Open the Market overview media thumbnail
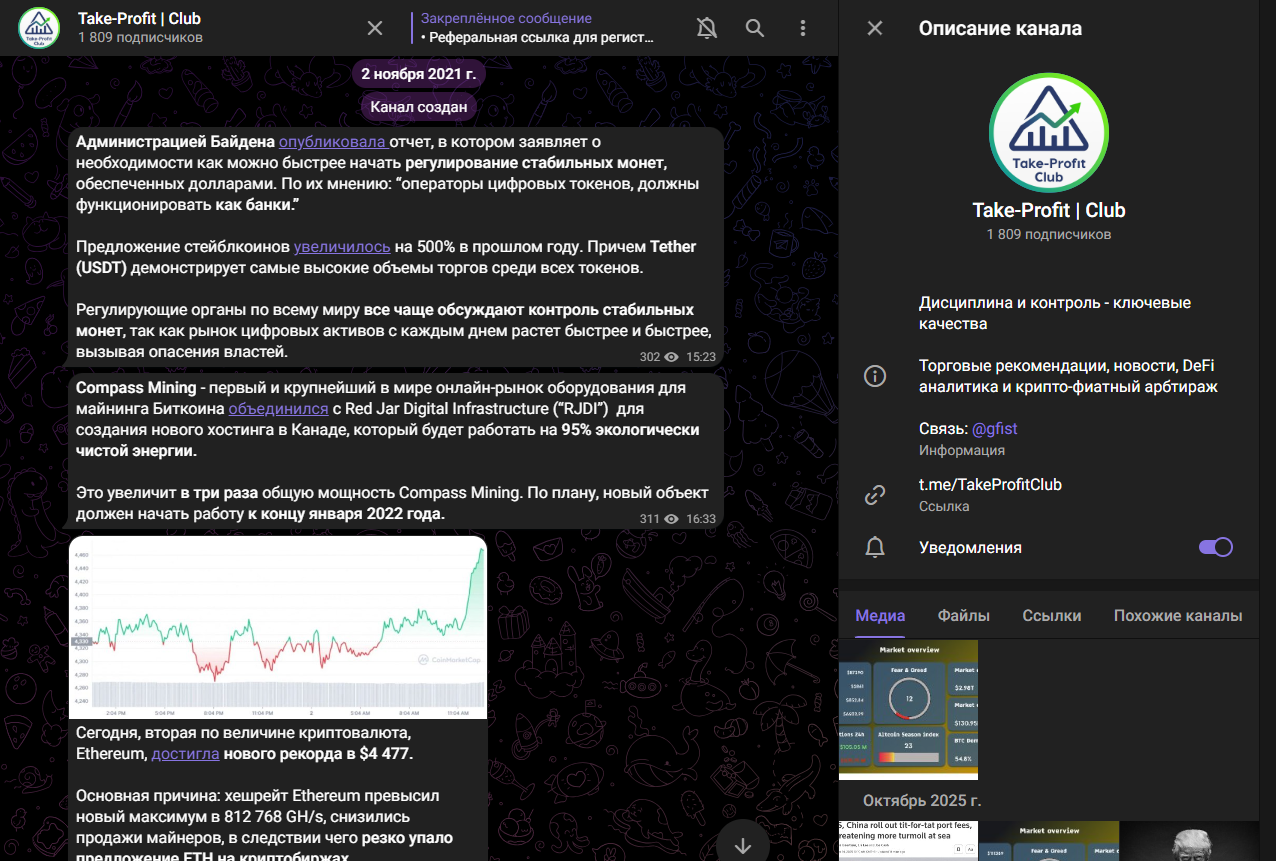The height and width of the screenshot is (861, 1276). [x=908, y=710]
